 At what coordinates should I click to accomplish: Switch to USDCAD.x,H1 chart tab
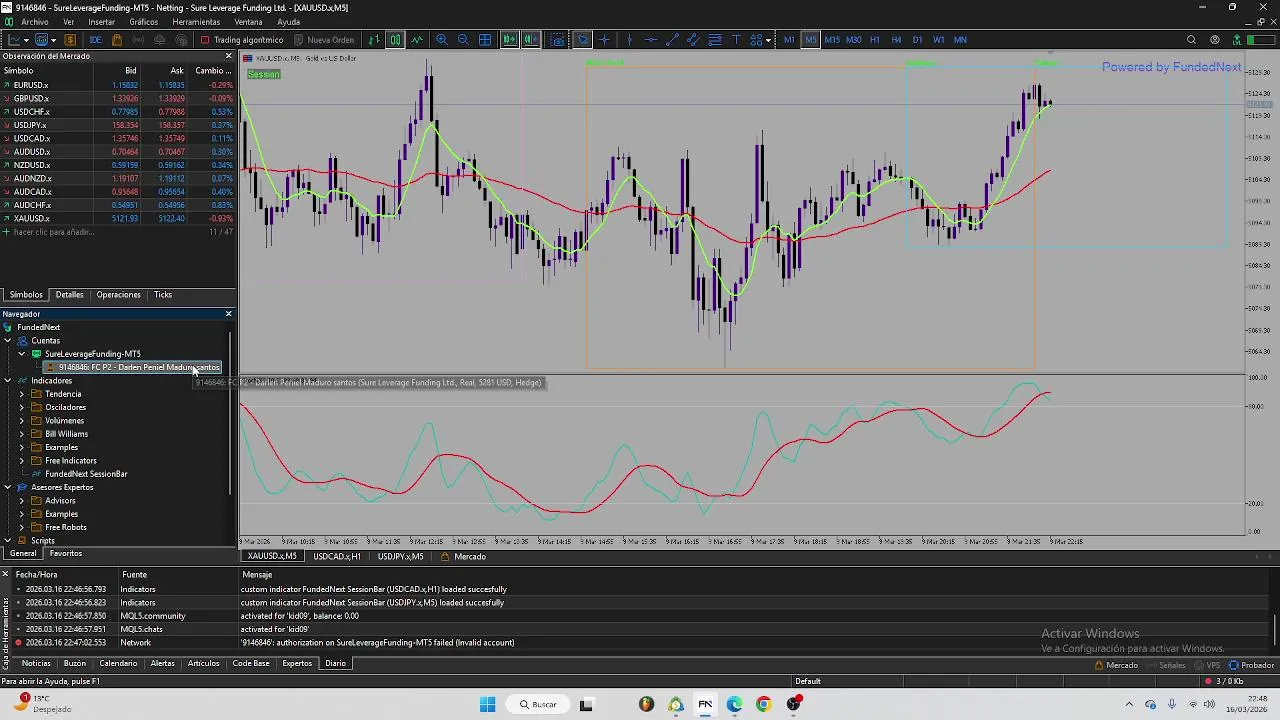click(x=337, y=556)
